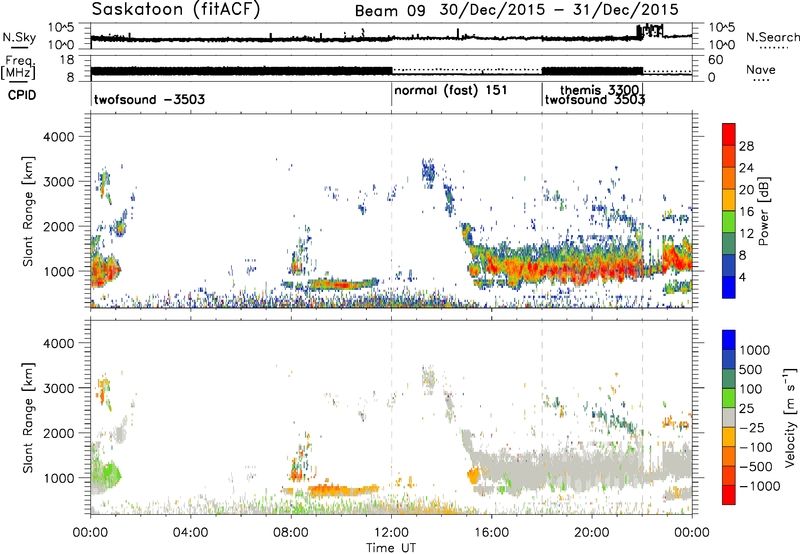Image resolution: width=800 pixels, height=554 pixels.
Task: Click the velocity panel 'Slant Range [km]' label
Action: point(28,418)
